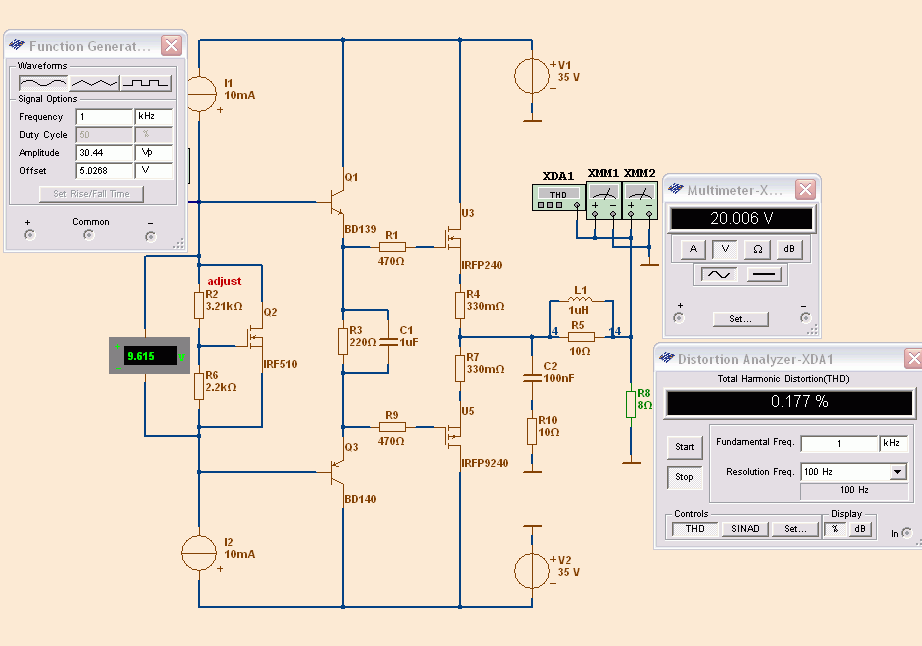Select V1 35 V voltage source
Viewport: 922px width, 646px height.
[x=532, y=76]
